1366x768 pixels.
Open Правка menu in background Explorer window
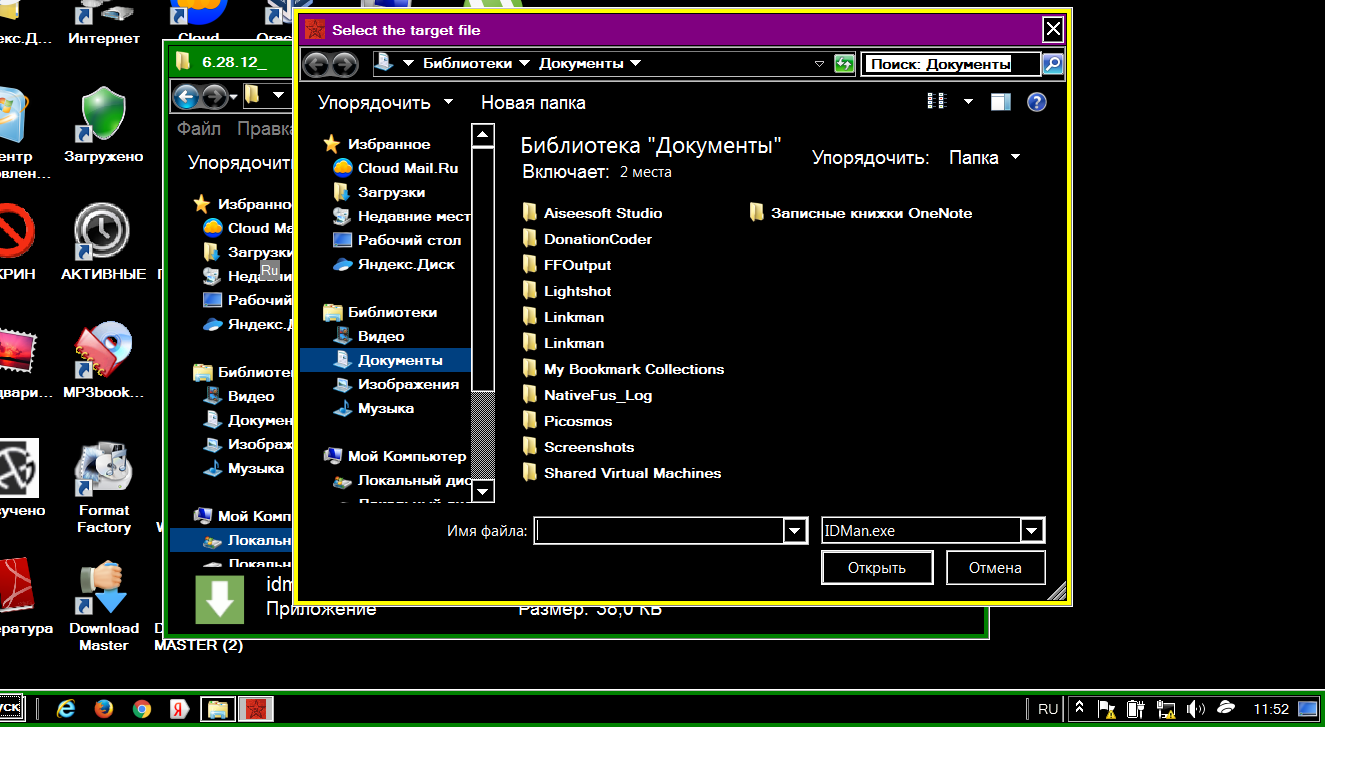click(265, 129)
